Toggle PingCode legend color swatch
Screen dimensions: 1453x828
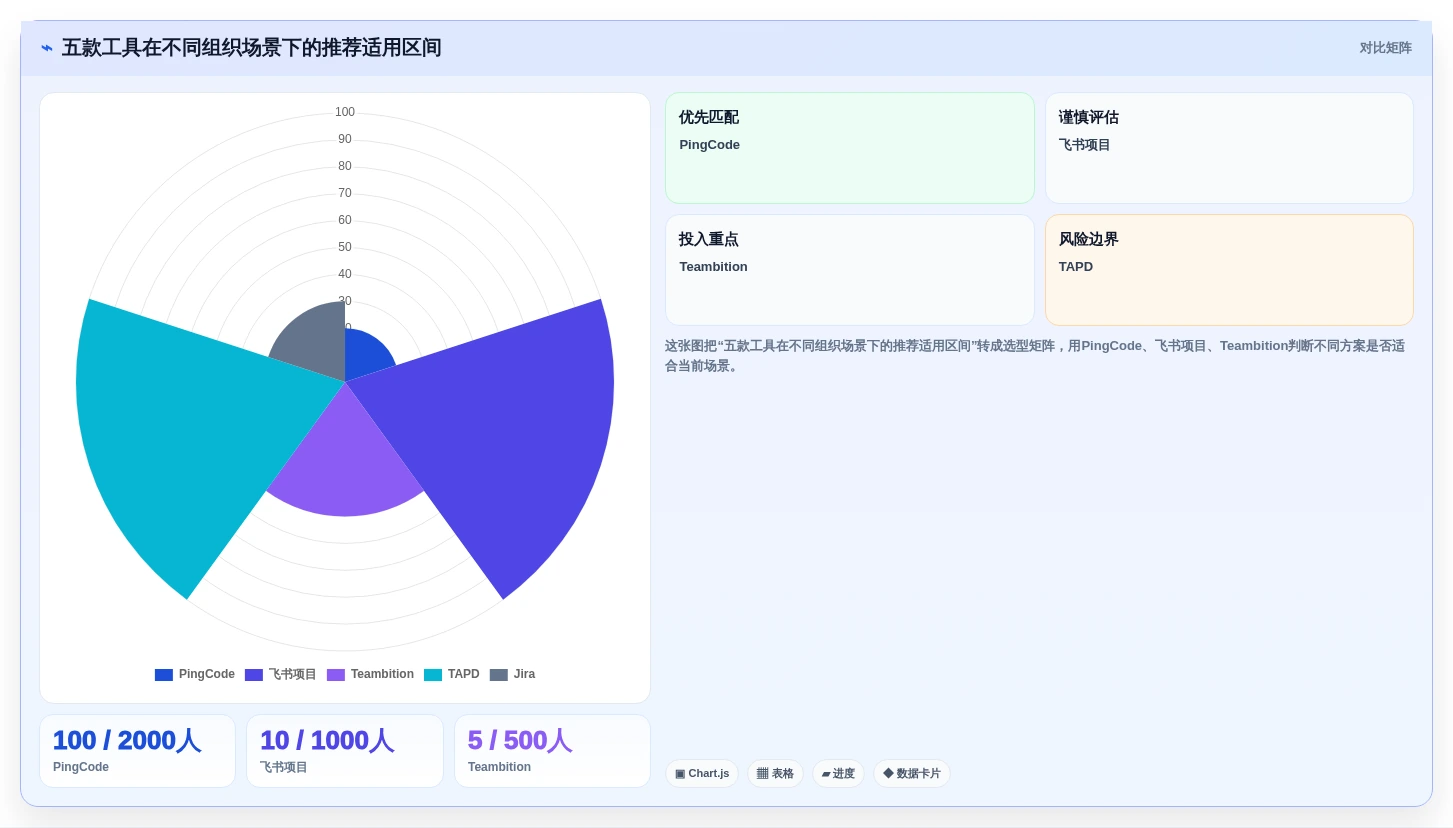164,675
